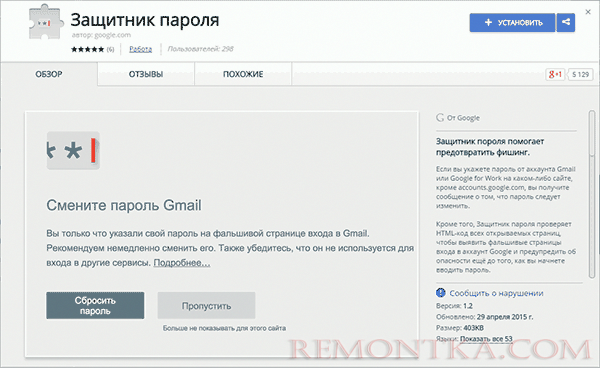Click the Обновлено: 29 апреля 2015 г. text
The width and height of the screenshot is (600, 368).
click(484, 317)
